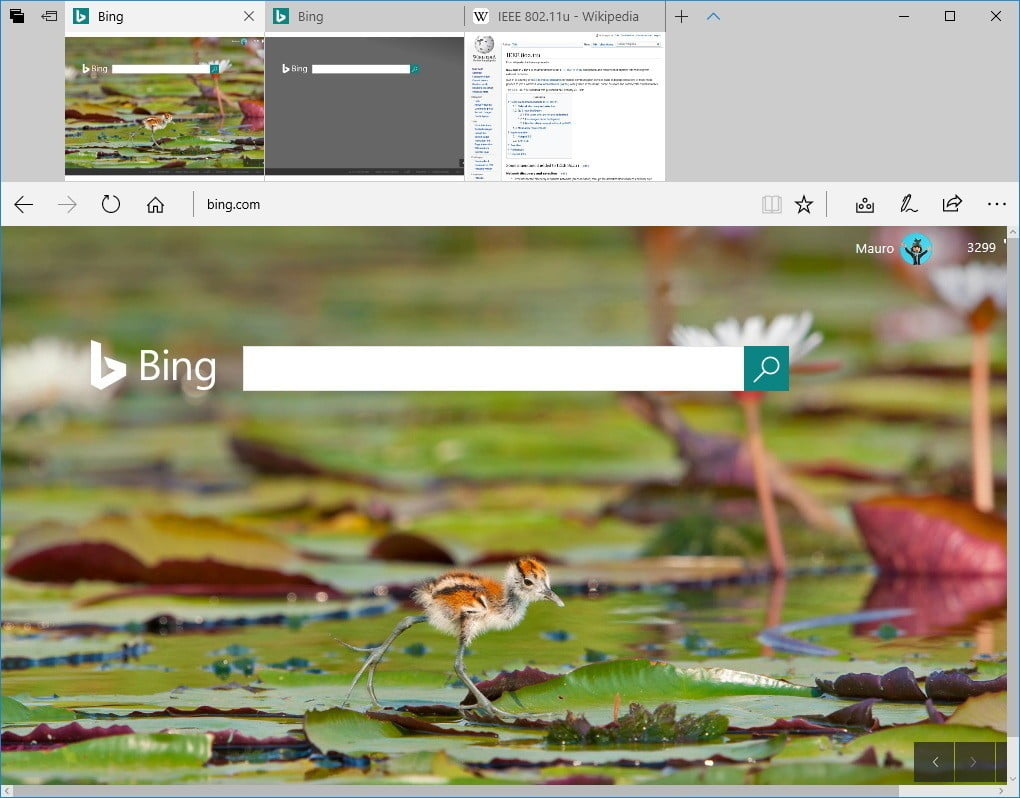Open a new tab with the plus button
Image resolution: width=1020 pixels, height=798 pixels.
click(682, 16)
